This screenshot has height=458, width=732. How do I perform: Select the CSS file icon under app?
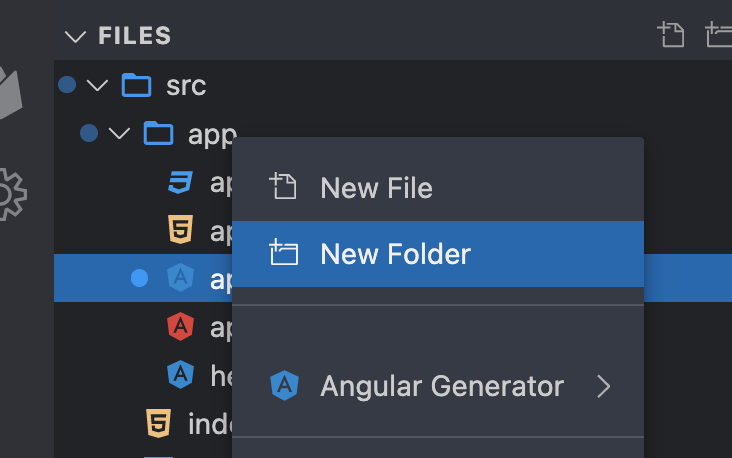click(180, 182)
